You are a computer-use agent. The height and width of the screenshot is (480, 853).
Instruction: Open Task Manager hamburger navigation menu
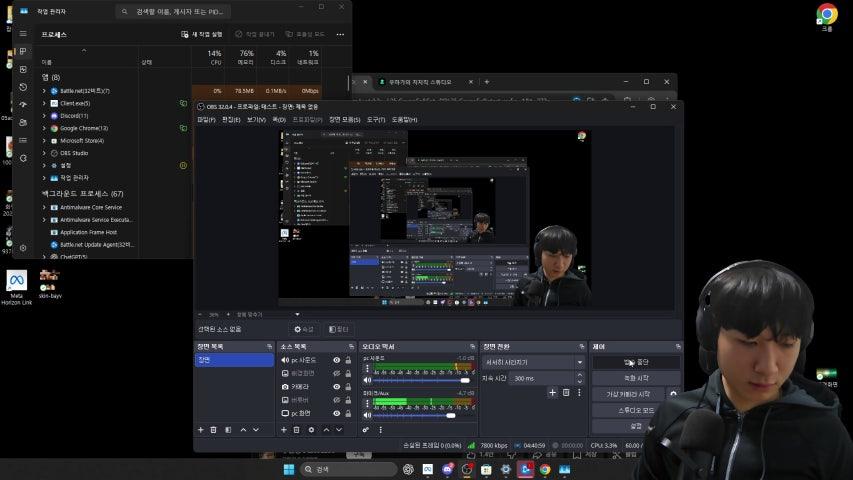pyautogui.click(x=23, y=33)
